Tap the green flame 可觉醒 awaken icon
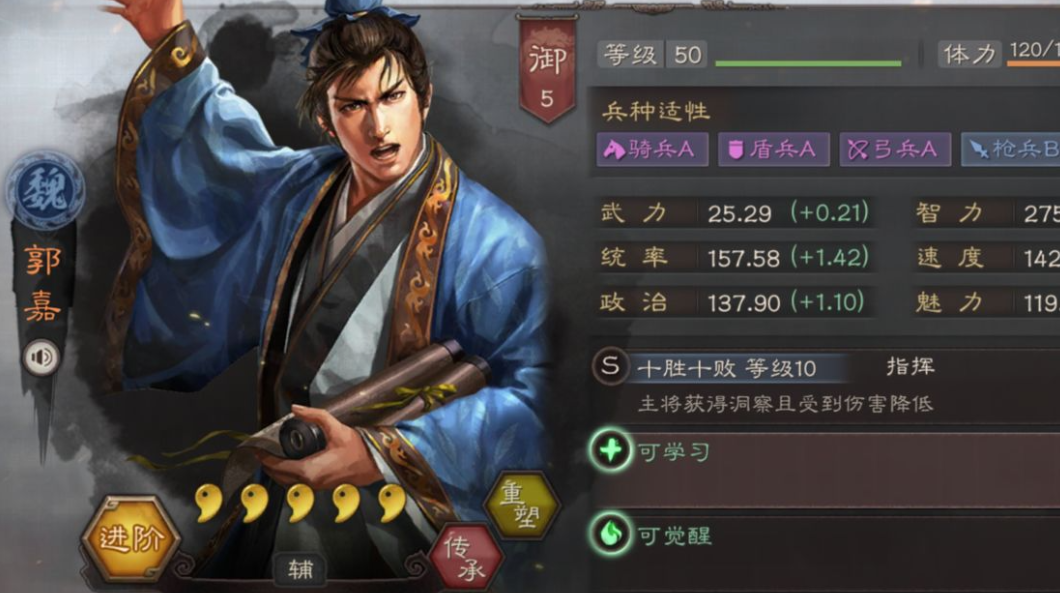The width and height of the screenshot is (1060, 593). 610,533
